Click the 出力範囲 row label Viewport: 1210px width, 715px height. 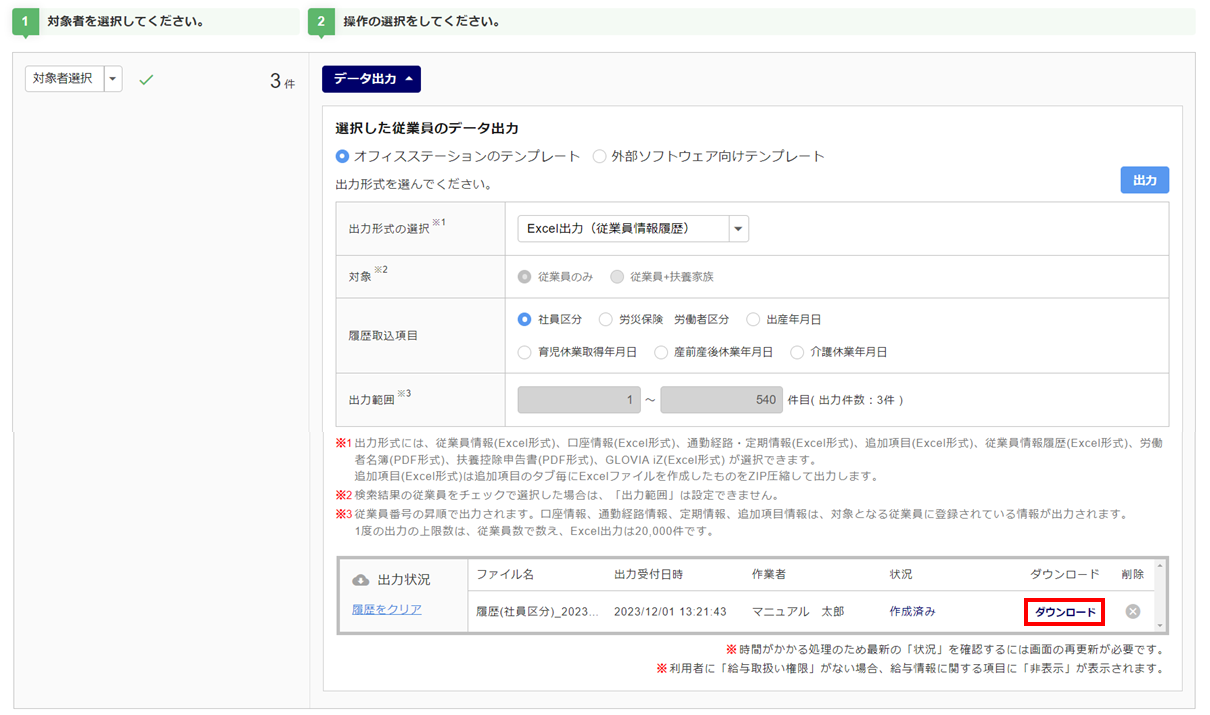372,400
